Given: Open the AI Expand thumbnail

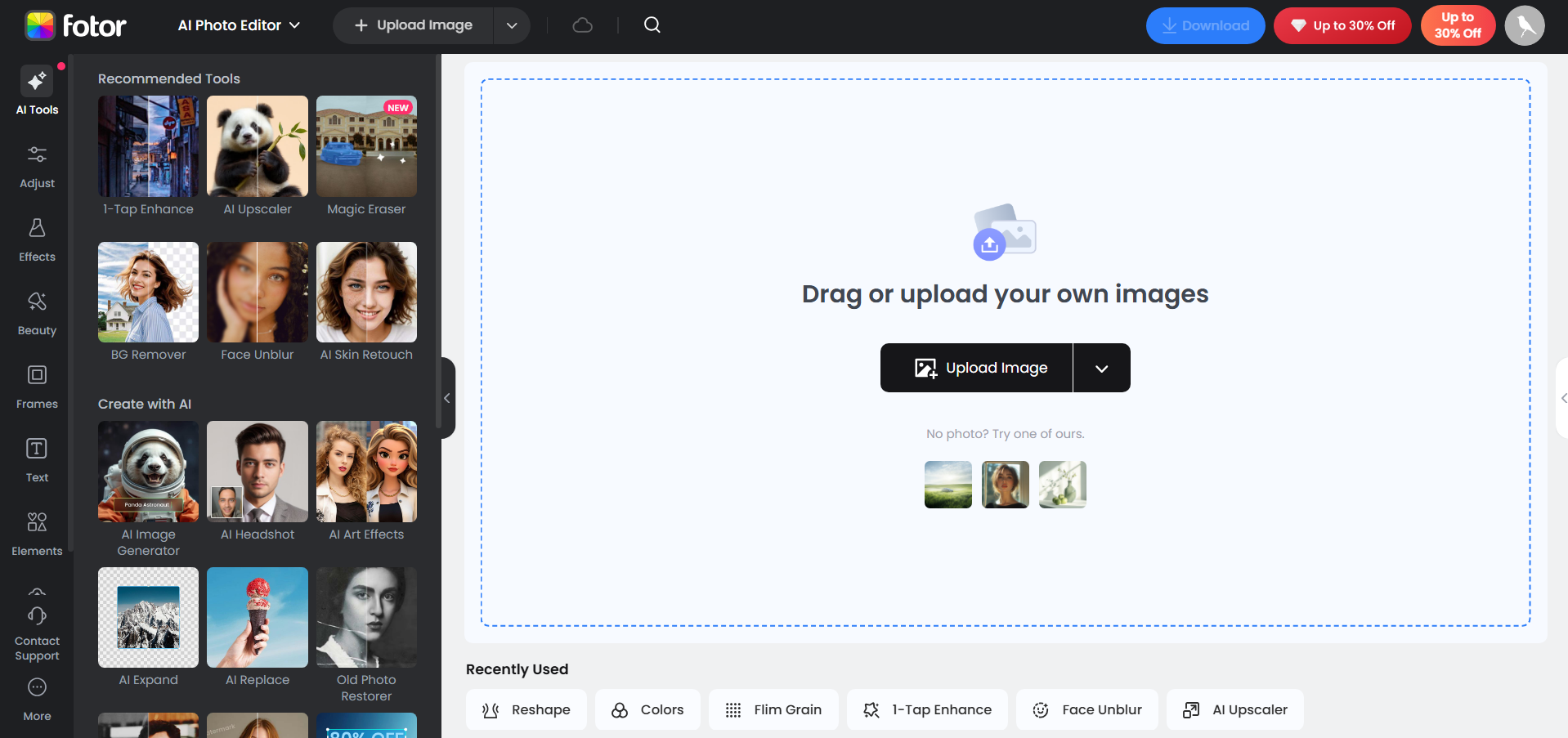Looking at the screenshot, I should (148, 617).
